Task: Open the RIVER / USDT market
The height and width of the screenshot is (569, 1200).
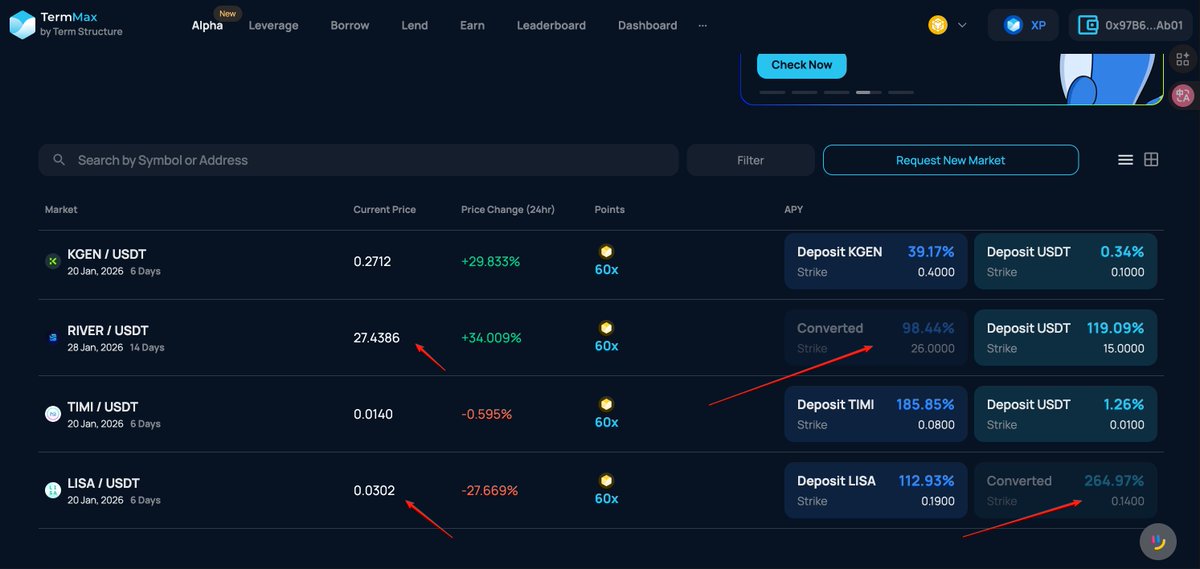Action: click(108, 331)
